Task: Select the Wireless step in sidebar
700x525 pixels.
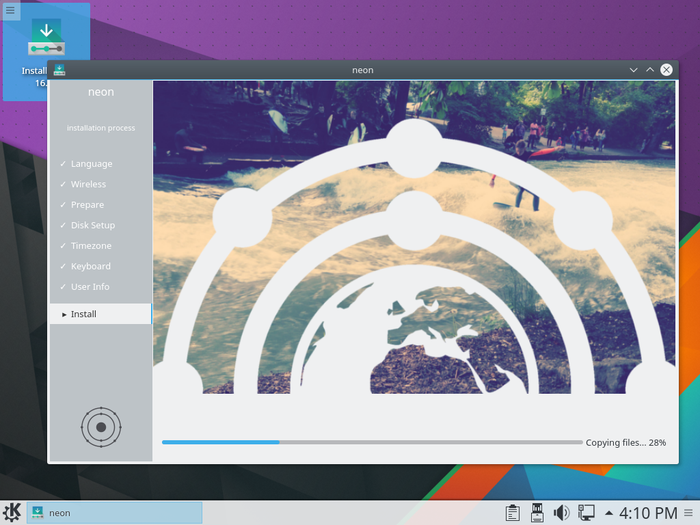Action: (88, 184)
